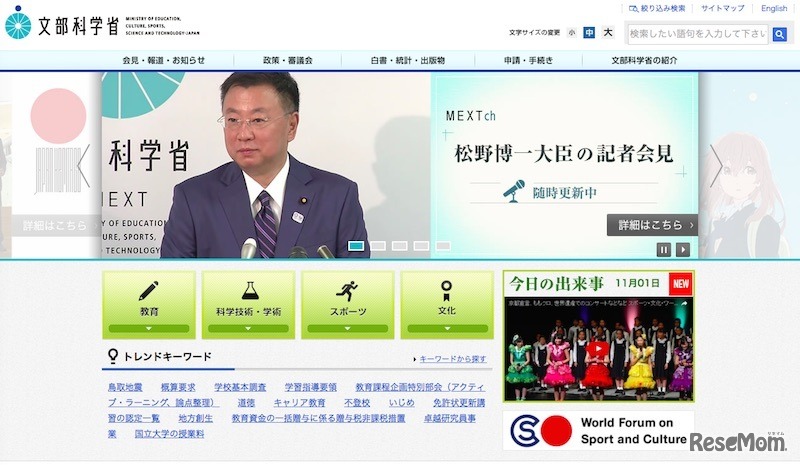Click the blue search magnifier button
Screen dimensions: 800x465
(x=779, y=34)
